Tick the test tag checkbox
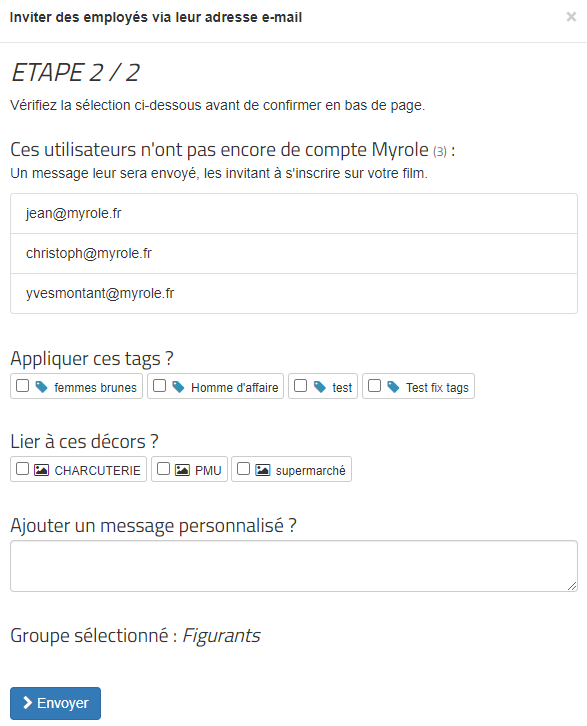 tap(300, 386)
